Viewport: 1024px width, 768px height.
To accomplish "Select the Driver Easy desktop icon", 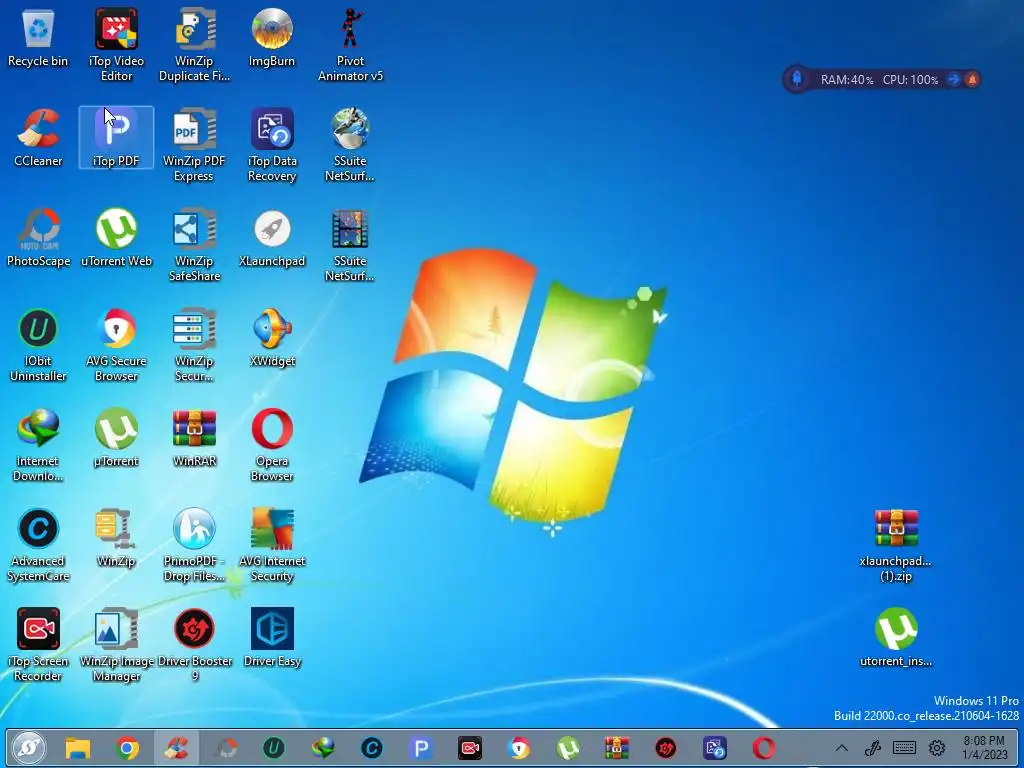I will pyautogui.click(x=272, y=637).
